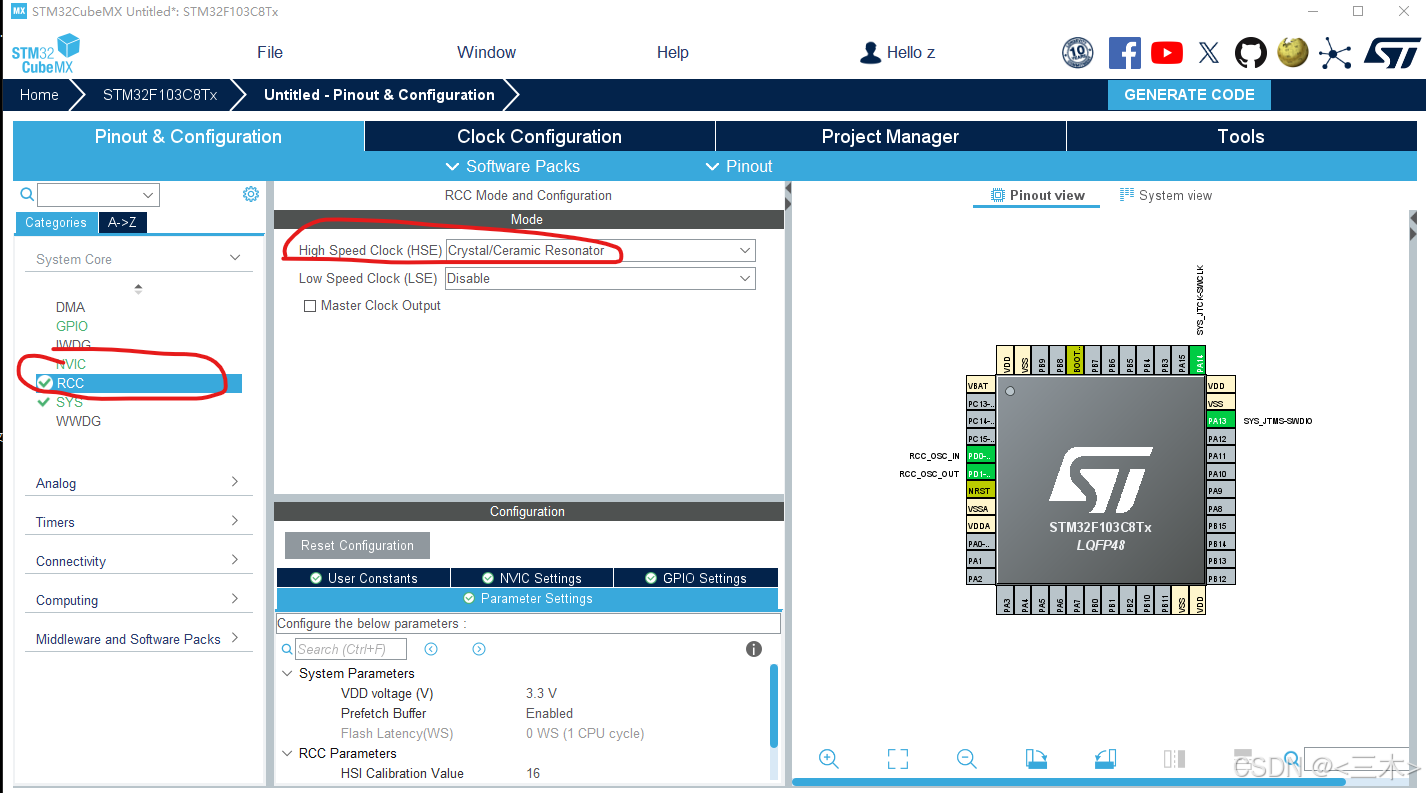Open the File menu
Image resolution: width=1426 pixels, height=793 pixels.
tap(270, 52)
